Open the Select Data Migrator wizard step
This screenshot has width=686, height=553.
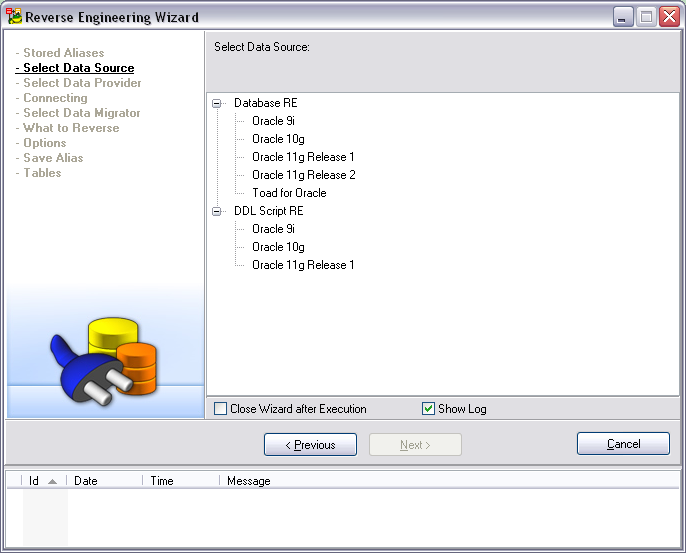[x=78, y=113]
